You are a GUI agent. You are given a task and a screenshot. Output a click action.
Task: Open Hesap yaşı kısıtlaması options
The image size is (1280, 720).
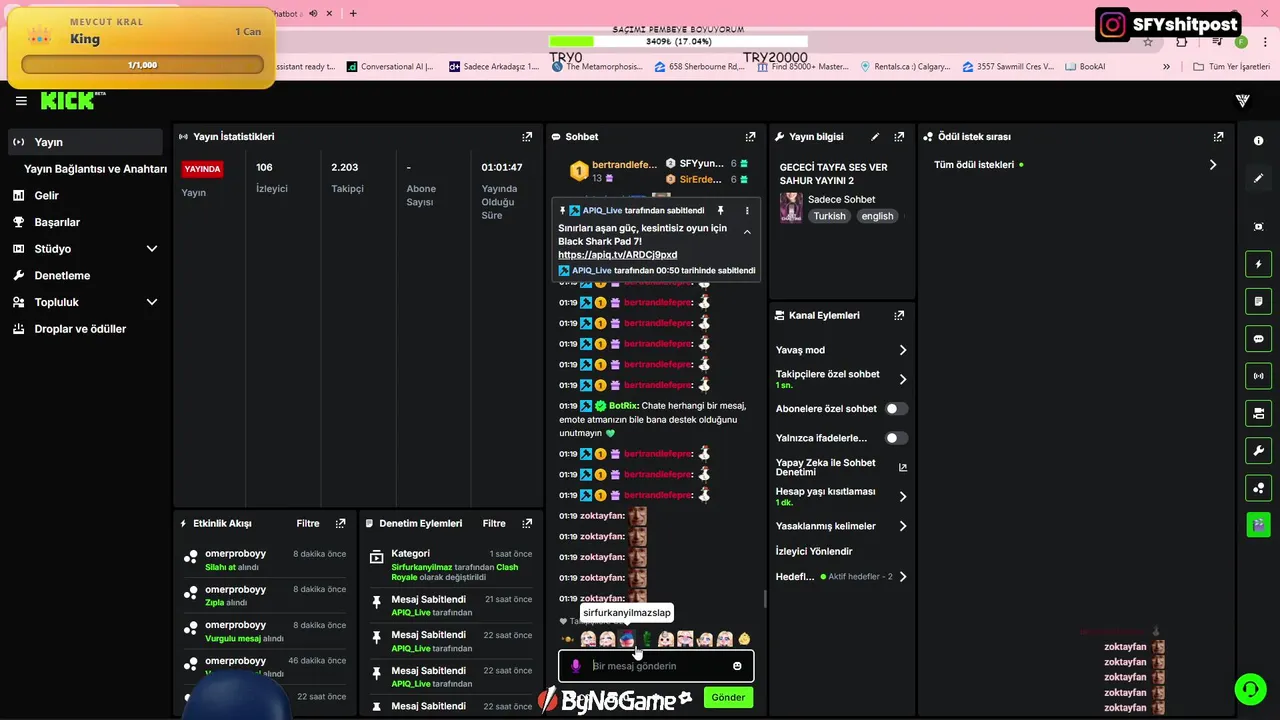pyautogui.click(x=841, y=496)
